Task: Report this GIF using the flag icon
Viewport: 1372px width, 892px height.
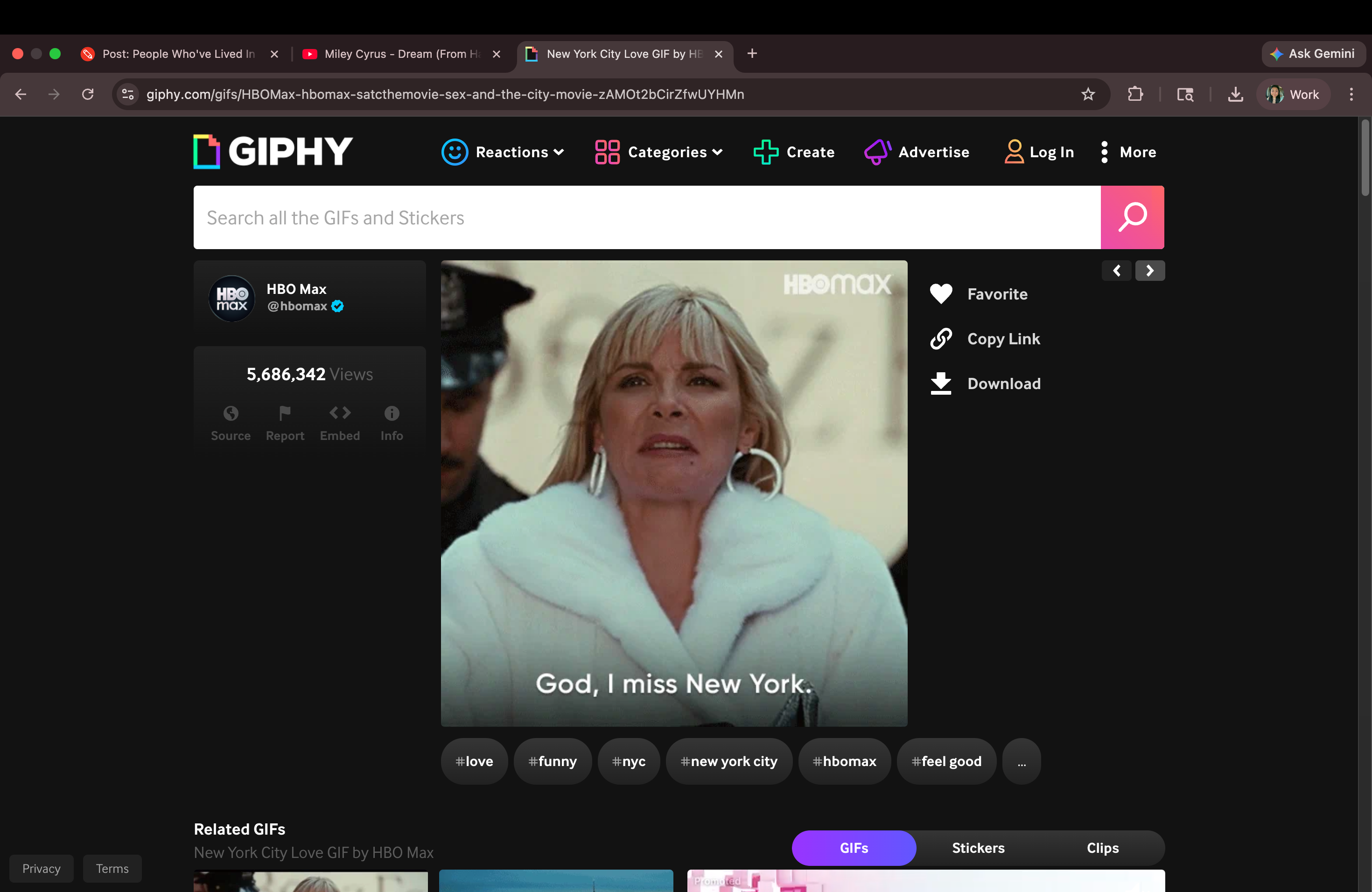Action: (285, 413)
